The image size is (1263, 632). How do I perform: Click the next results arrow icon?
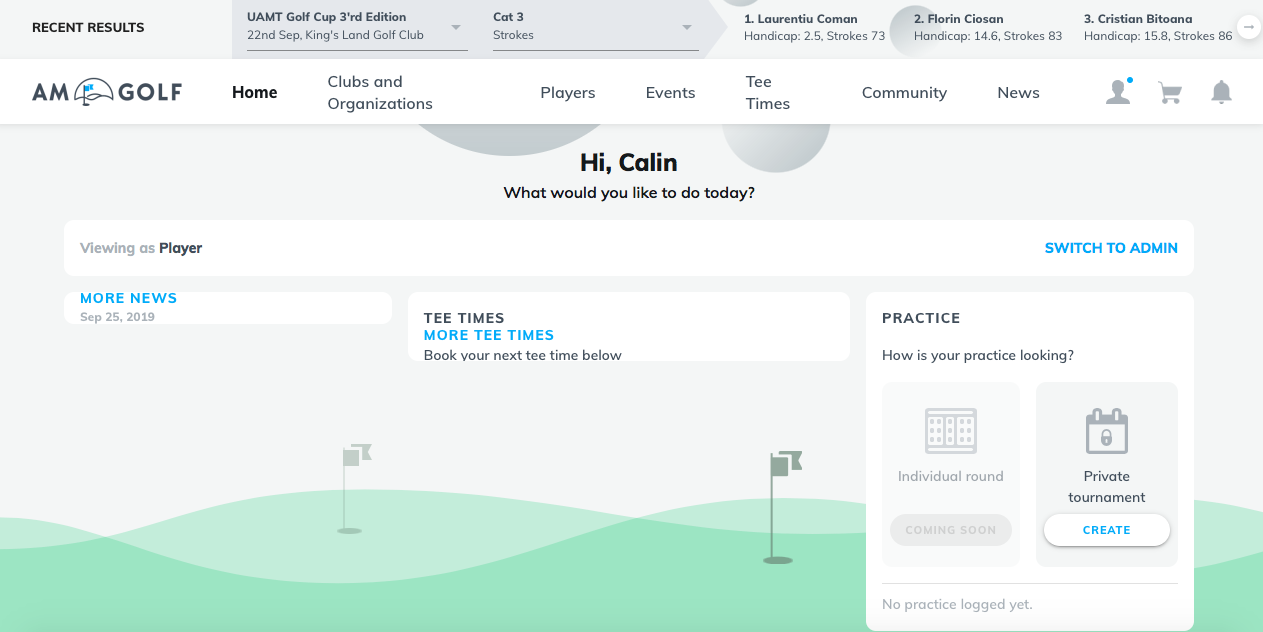1248,27
